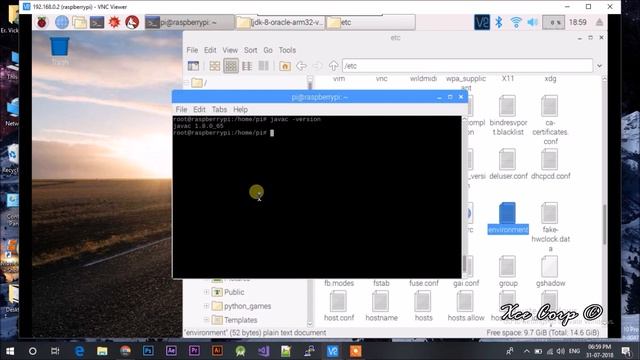Select the gshadow file
The height and width of the screenshot is (360, 640).
coord(550,271)
